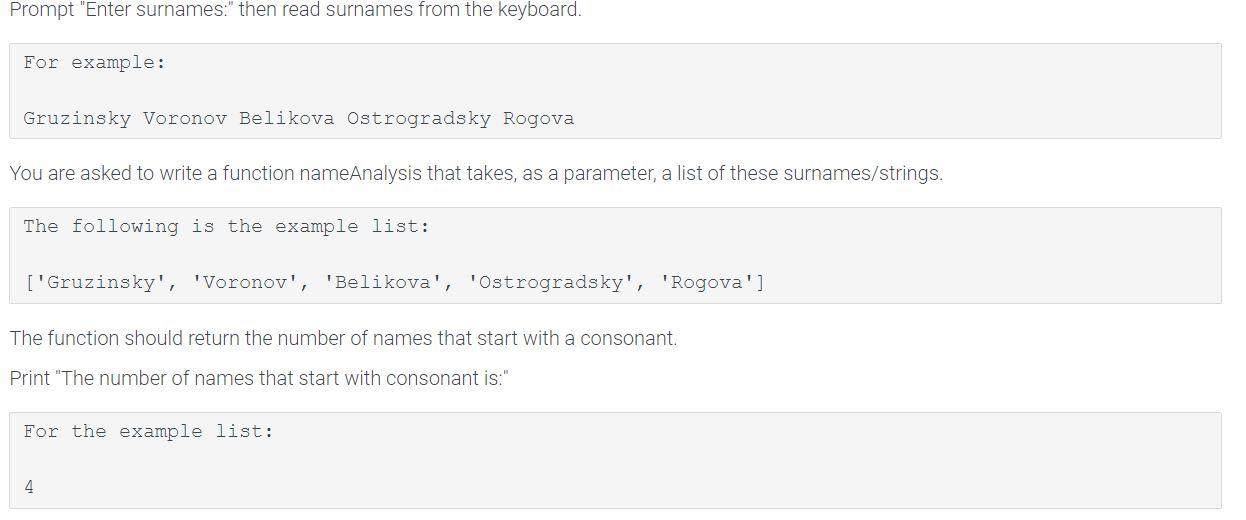Click the quoted 'Voronov' in the Python list

[x=245, y=282]
